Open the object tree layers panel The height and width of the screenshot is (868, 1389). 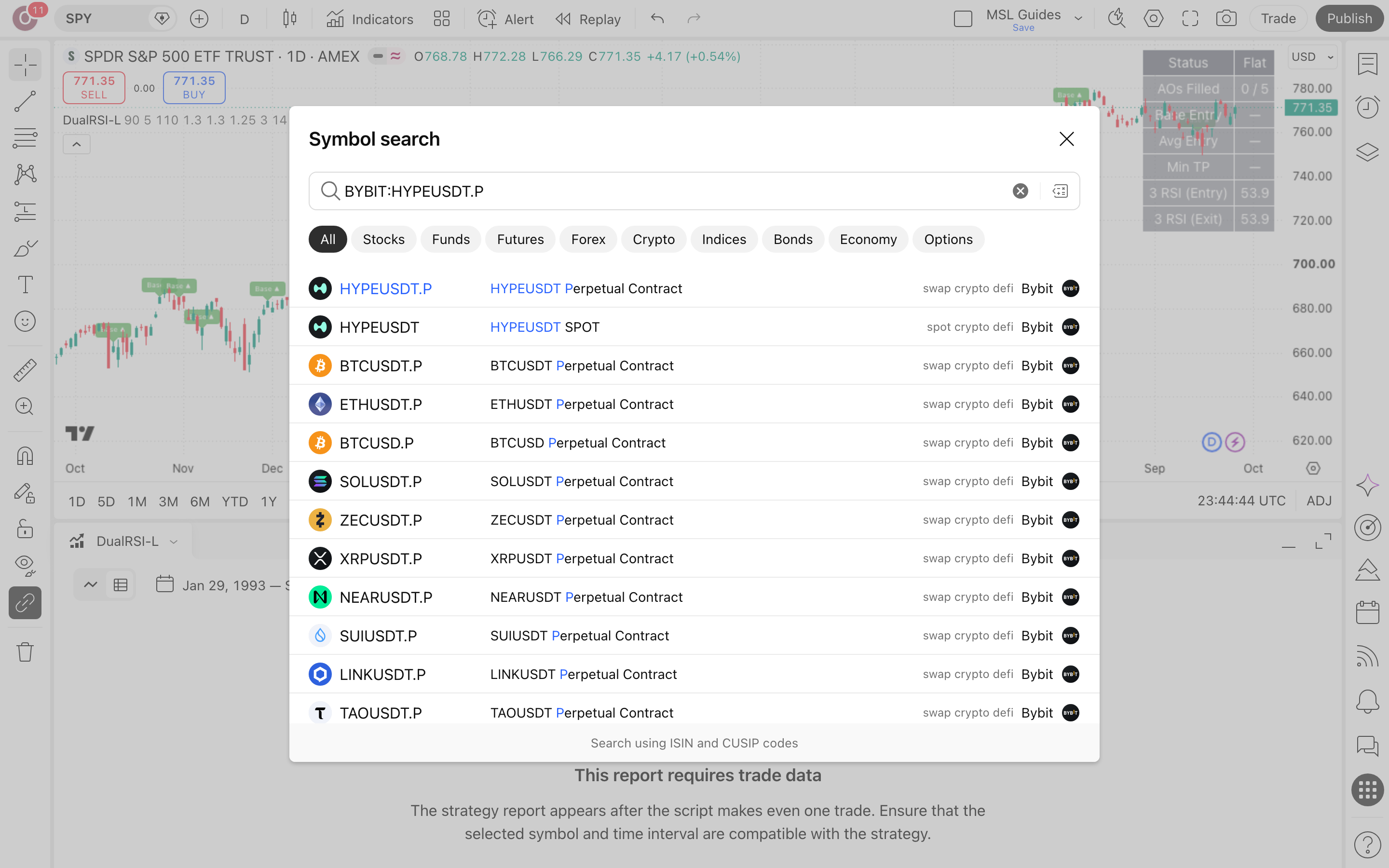pyautogui.click(x=1367, y=152)
